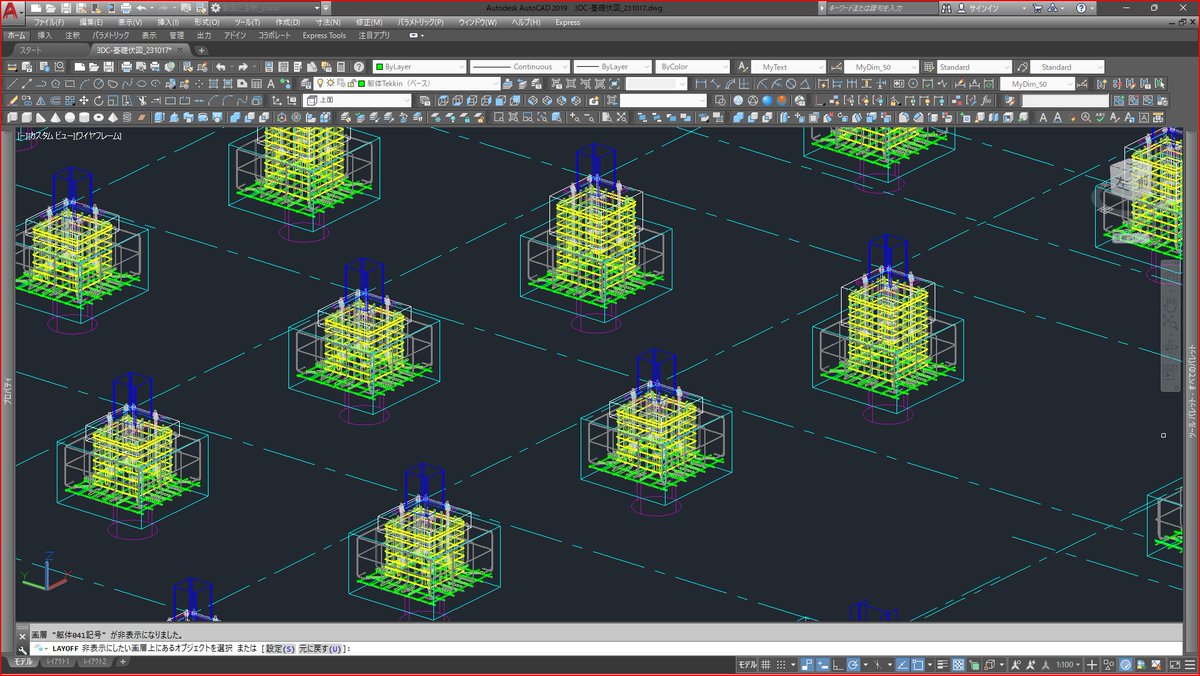
Task: Open the 躯体Tekkin layer dropdown
Action: tap(406, 84)
